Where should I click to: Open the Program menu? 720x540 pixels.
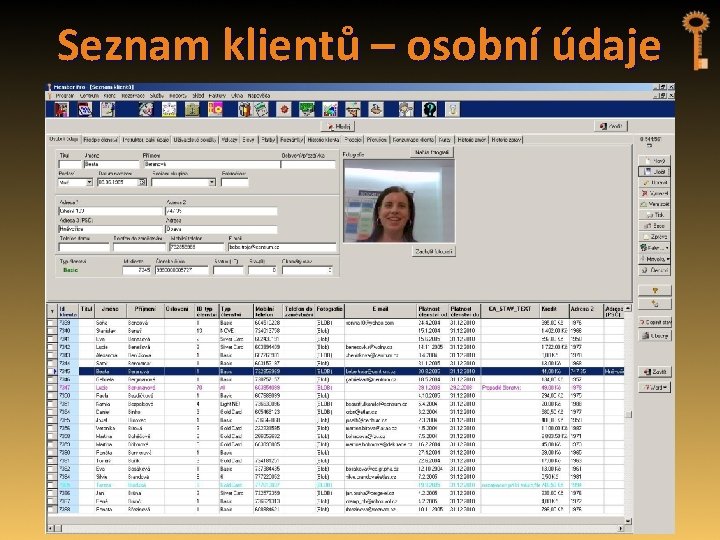point(65,96)
